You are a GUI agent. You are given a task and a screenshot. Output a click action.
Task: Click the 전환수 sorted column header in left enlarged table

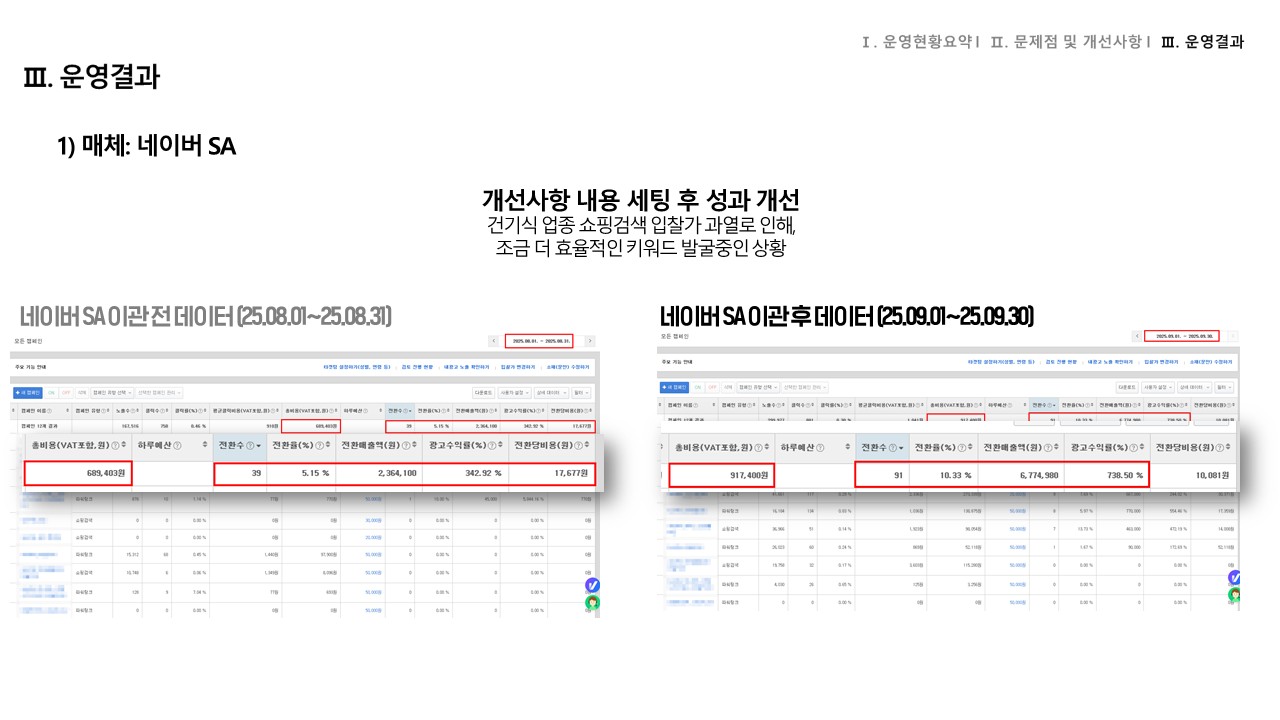[x=236, y=445]
